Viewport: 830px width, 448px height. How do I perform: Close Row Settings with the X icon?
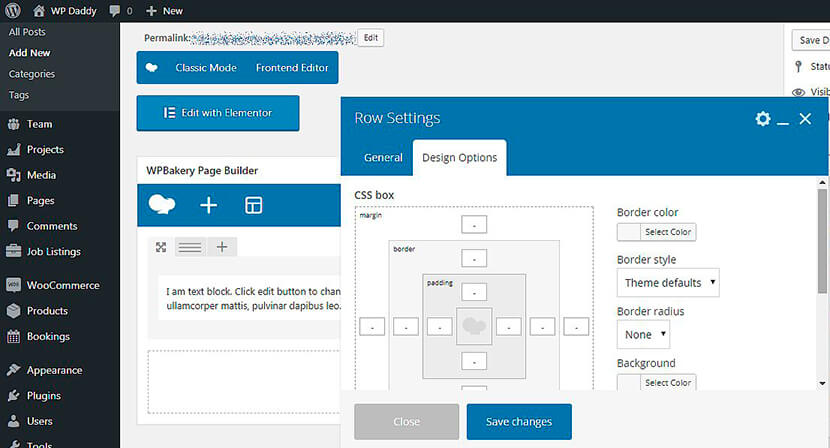[805, 119]
